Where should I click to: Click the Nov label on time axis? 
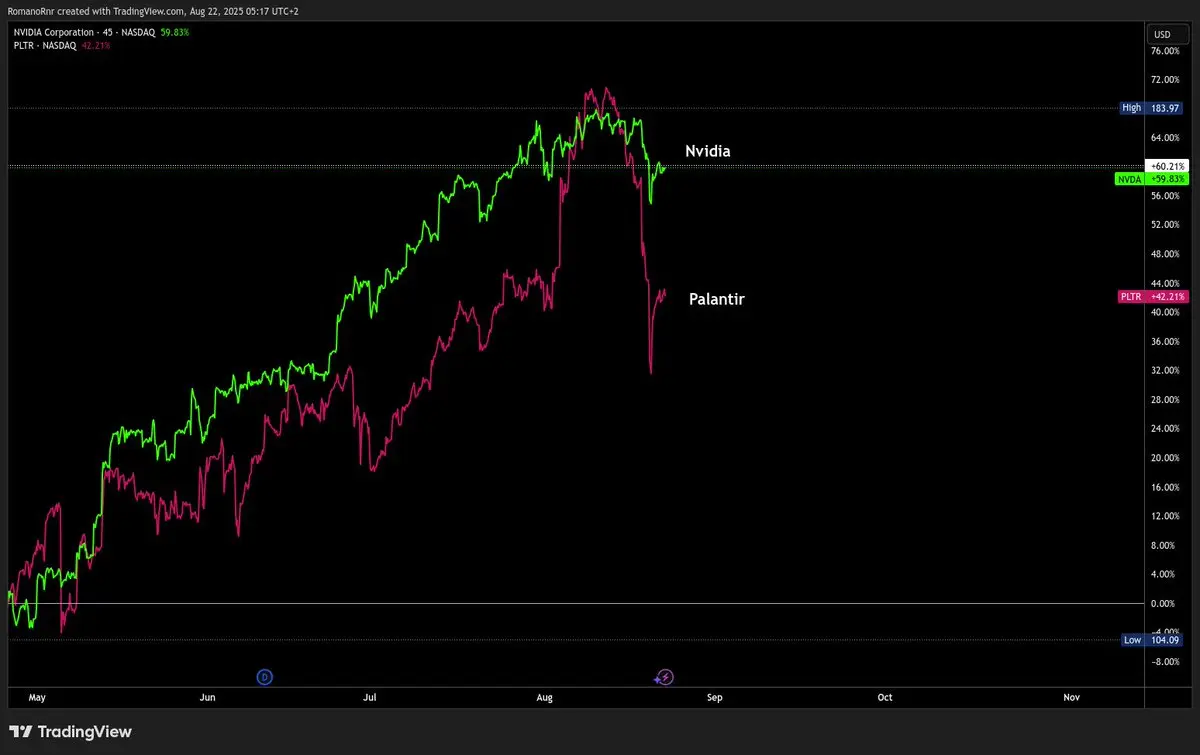coord(1072,696)
